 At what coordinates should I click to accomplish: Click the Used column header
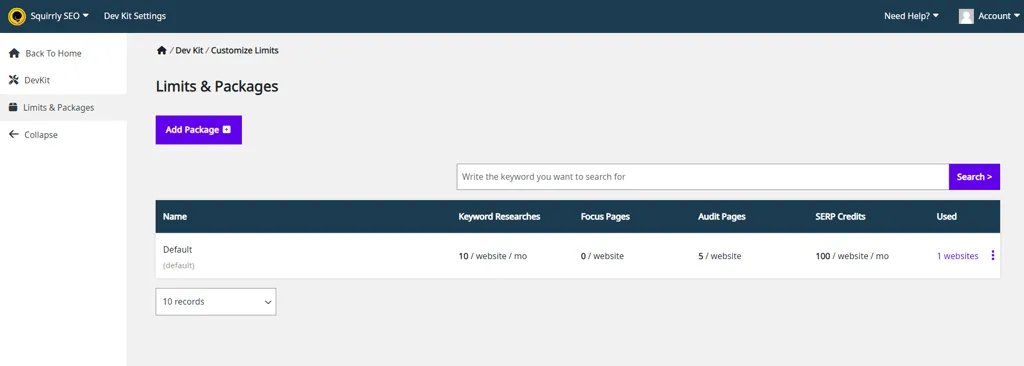point(946,216)
